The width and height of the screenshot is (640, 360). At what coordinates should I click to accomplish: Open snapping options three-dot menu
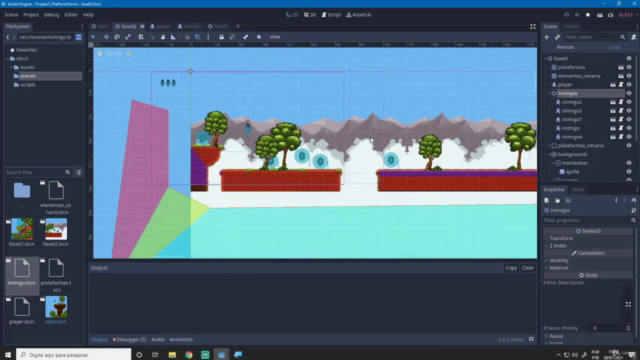point(208,37)
